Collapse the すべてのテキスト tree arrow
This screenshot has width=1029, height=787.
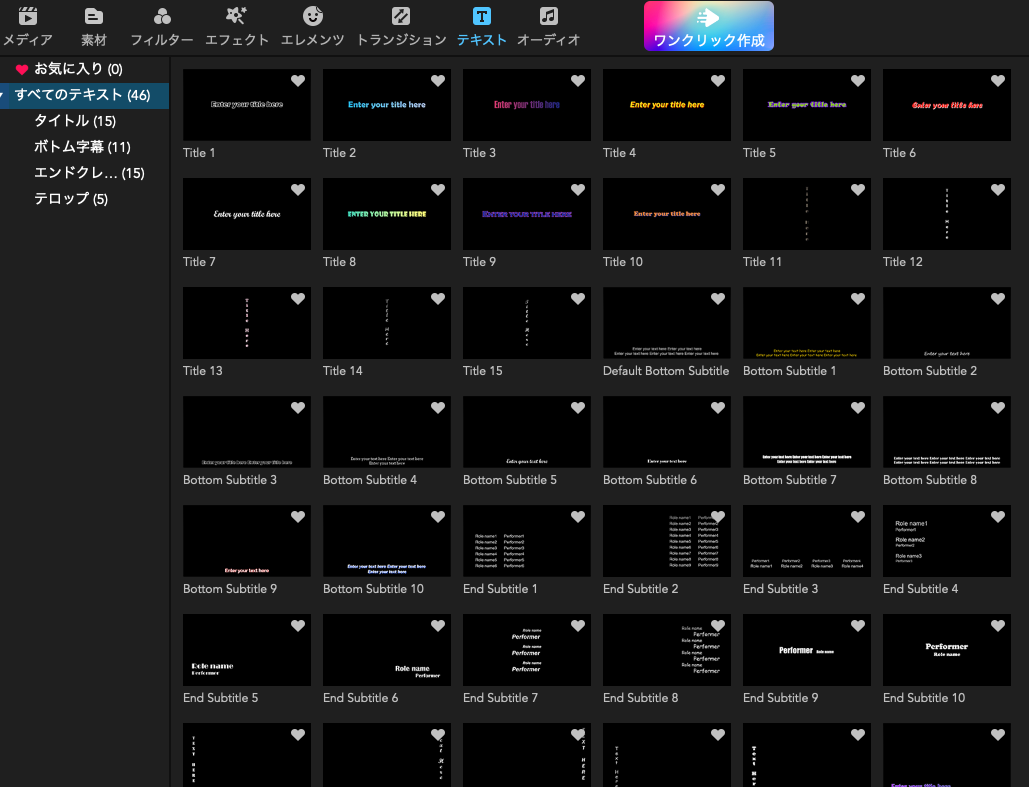tap(5, 95)
